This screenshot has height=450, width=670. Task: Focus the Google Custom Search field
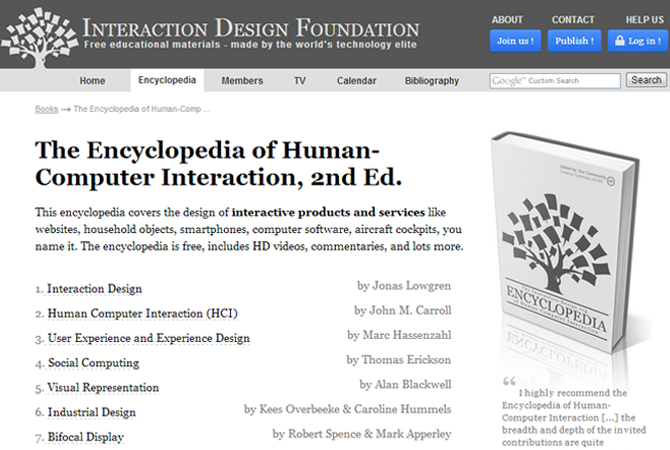coord(555,80)
